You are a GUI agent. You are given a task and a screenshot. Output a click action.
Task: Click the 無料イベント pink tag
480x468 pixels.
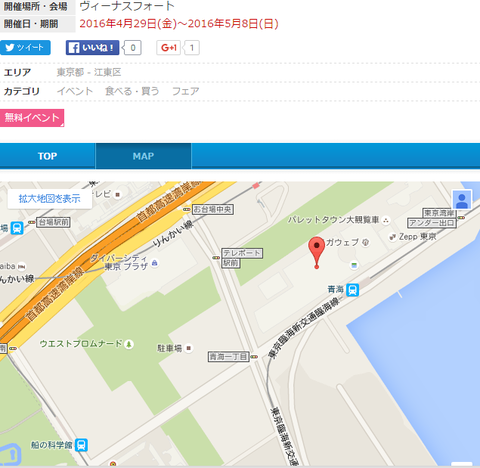pos(32,118)
